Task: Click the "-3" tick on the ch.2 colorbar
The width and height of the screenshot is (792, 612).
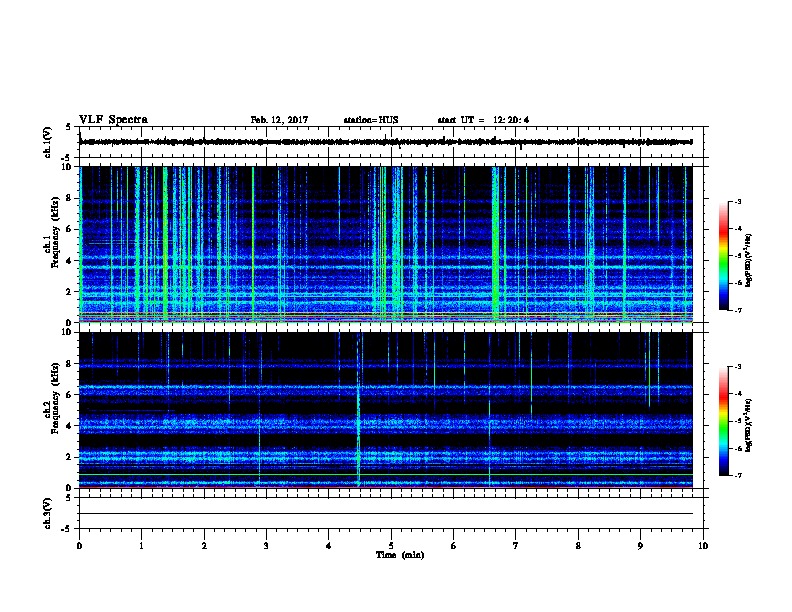Action: [737, 367]
